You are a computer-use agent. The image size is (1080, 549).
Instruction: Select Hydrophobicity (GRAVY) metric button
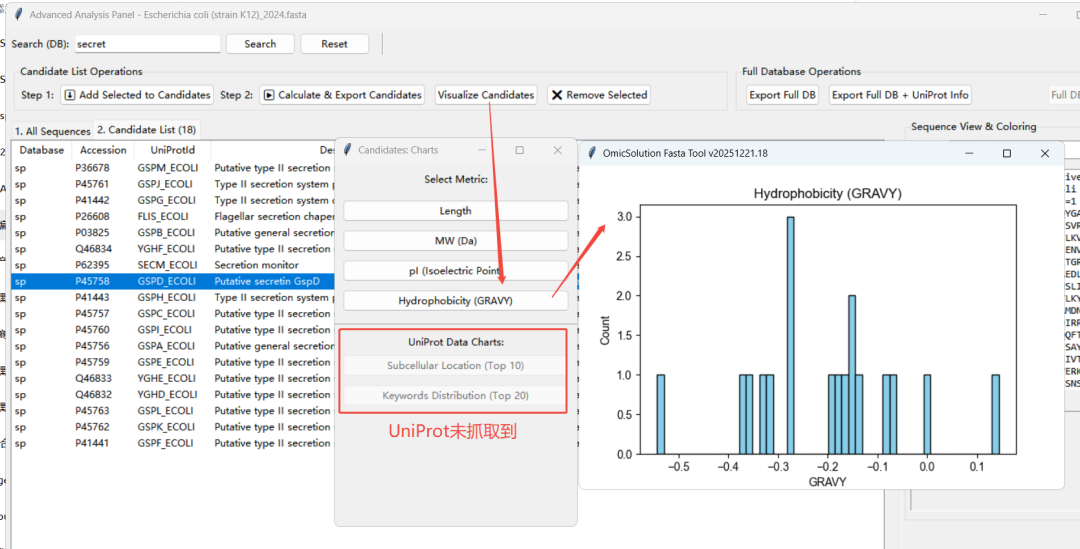[455, 301]
